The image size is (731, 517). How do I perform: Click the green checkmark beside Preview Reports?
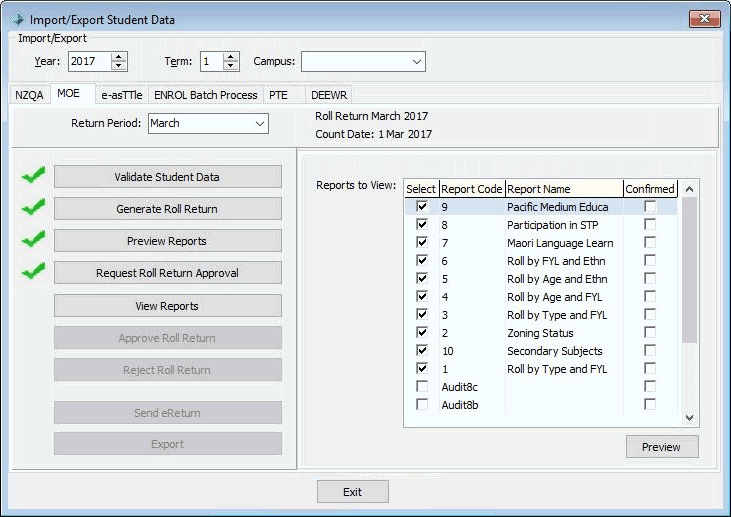34,240
